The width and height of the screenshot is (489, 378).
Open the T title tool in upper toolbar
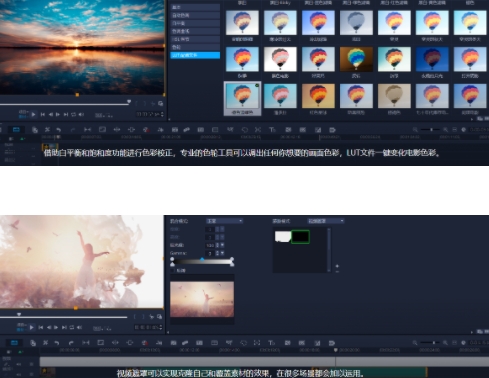tap(272, 130)
